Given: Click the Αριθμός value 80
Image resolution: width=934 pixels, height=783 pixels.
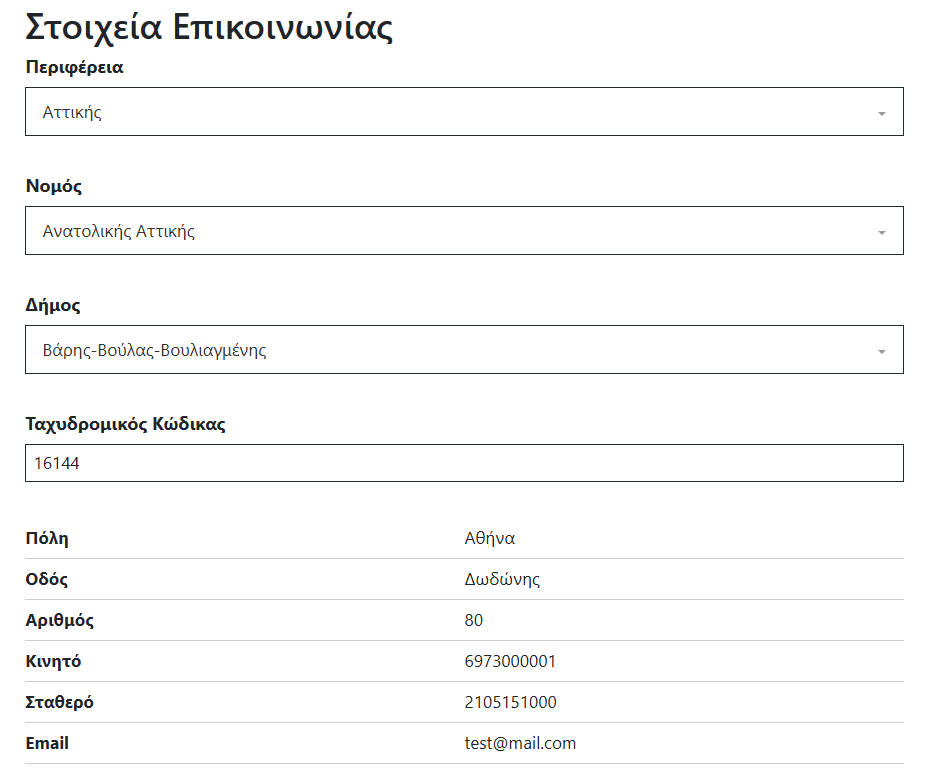Looking at the screenshot, I should 474,620.
